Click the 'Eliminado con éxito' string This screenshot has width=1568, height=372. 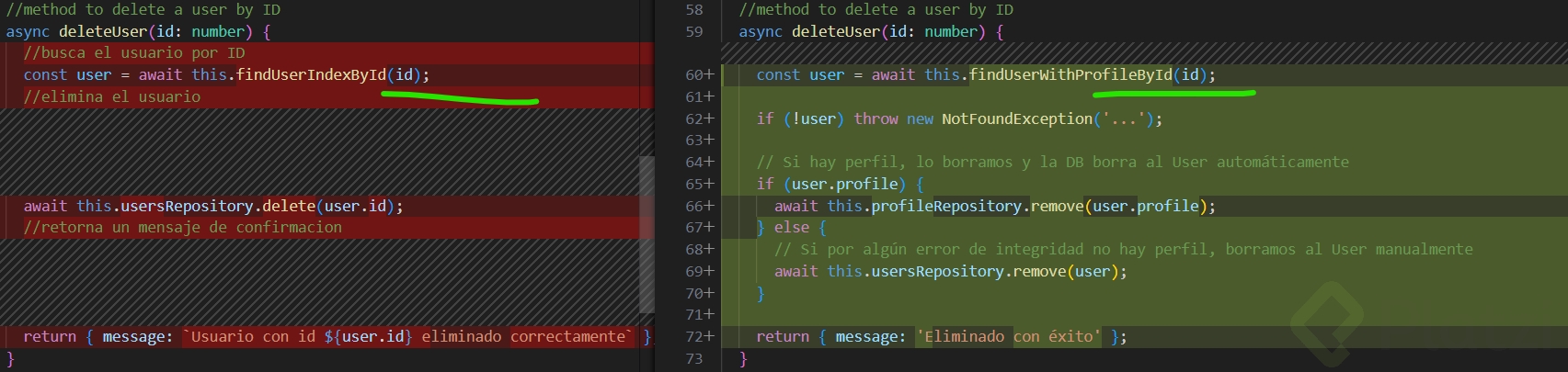tap(1009, 337)
